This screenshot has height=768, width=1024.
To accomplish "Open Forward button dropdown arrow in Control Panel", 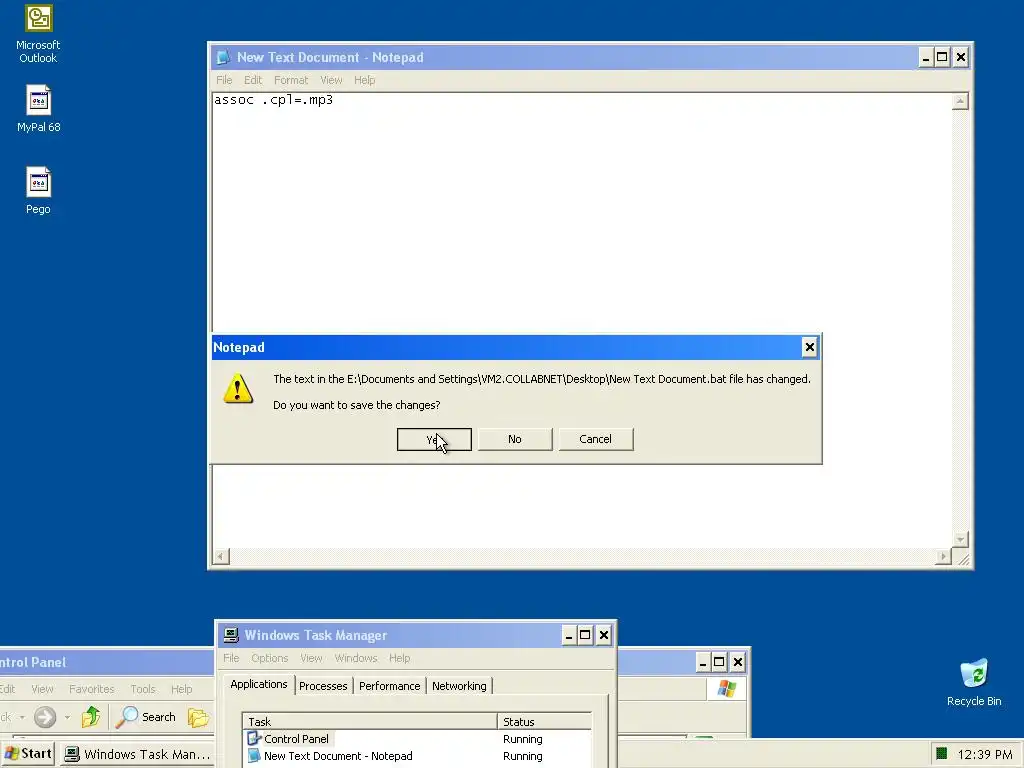I will tap(67, 717).
